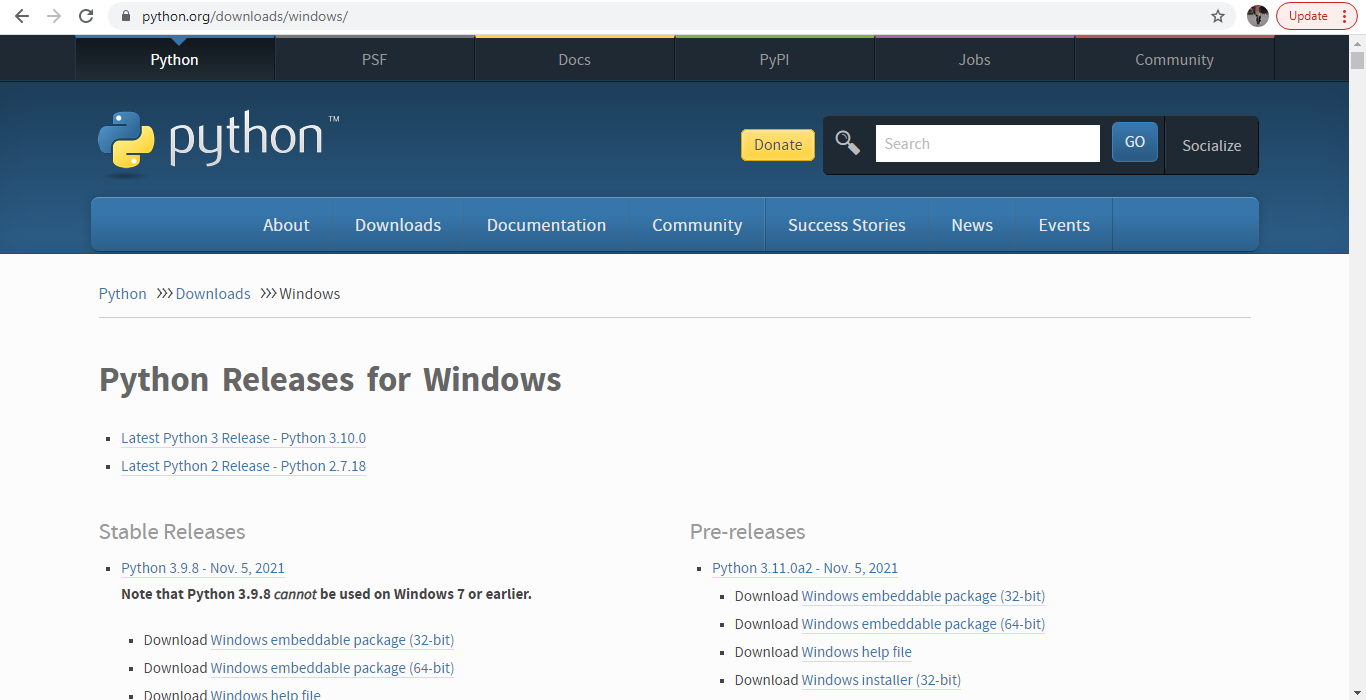Viewport: 1366px width, 700px height.
Task: Open the About navigation menu
Action: [x=286, y=225]
